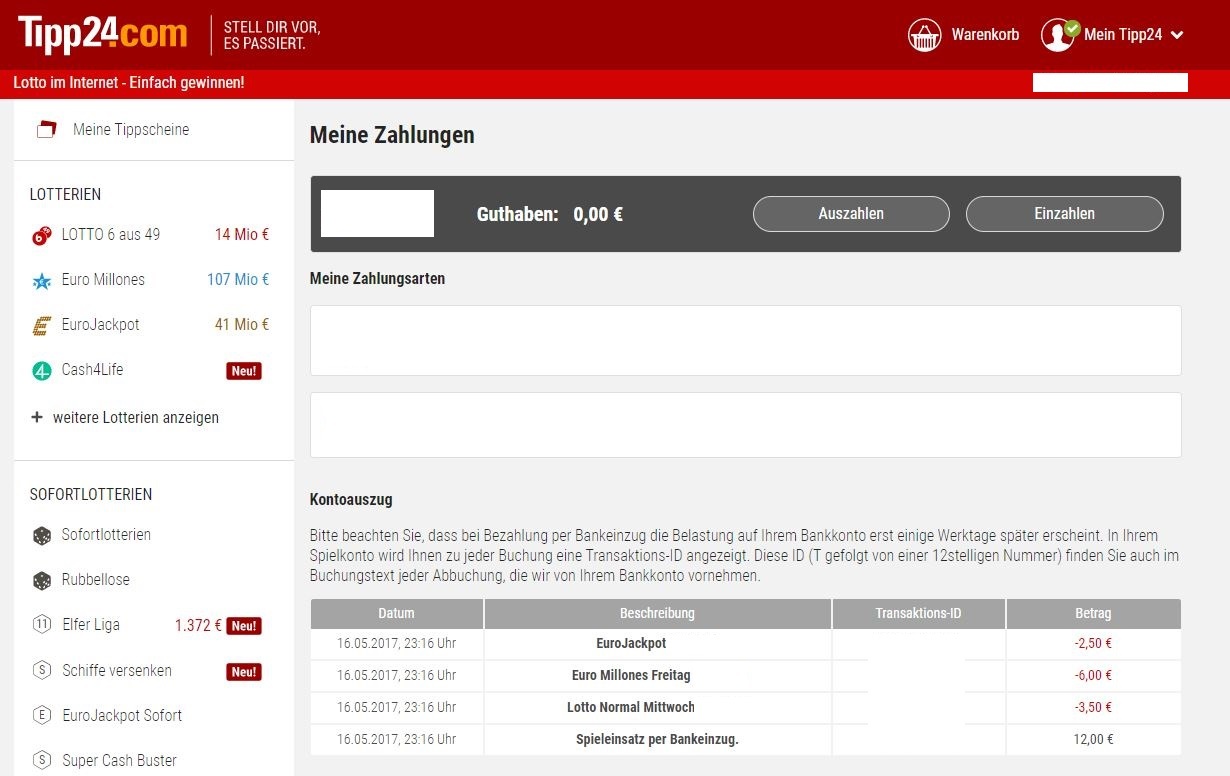Screen dimensions: 1230x776
Task: Click the Elfer Liga 11 icon
Action: point(42,625)
